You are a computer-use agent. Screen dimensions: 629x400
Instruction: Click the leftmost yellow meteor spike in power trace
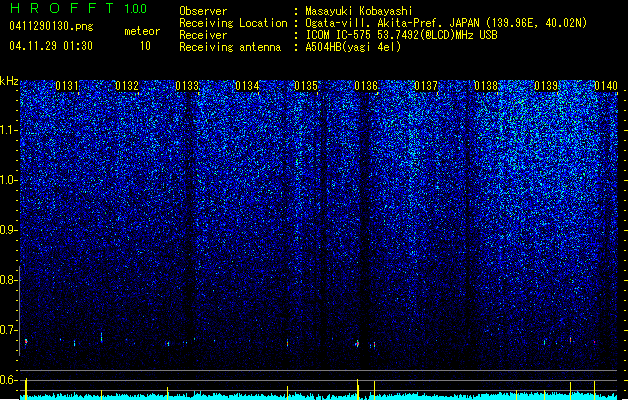tap(26, 389)
